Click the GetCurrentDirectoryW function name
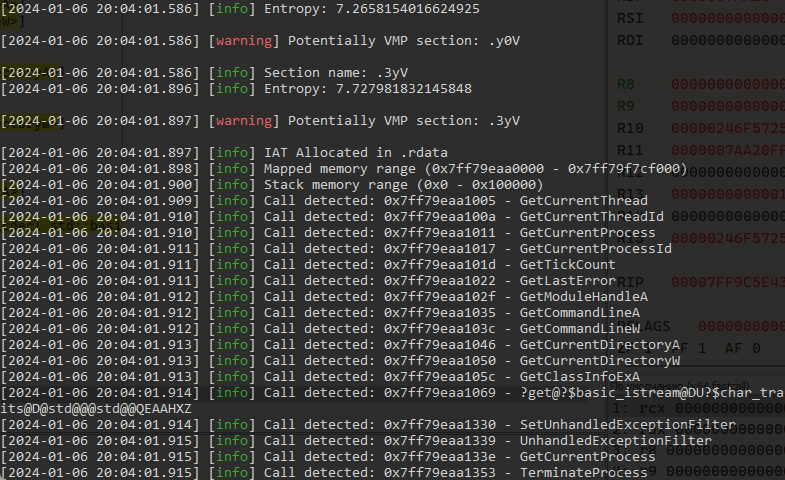Image resolution: width=785 pixels, height=480 pixels. pyautogui.click(x=600, y=361)
